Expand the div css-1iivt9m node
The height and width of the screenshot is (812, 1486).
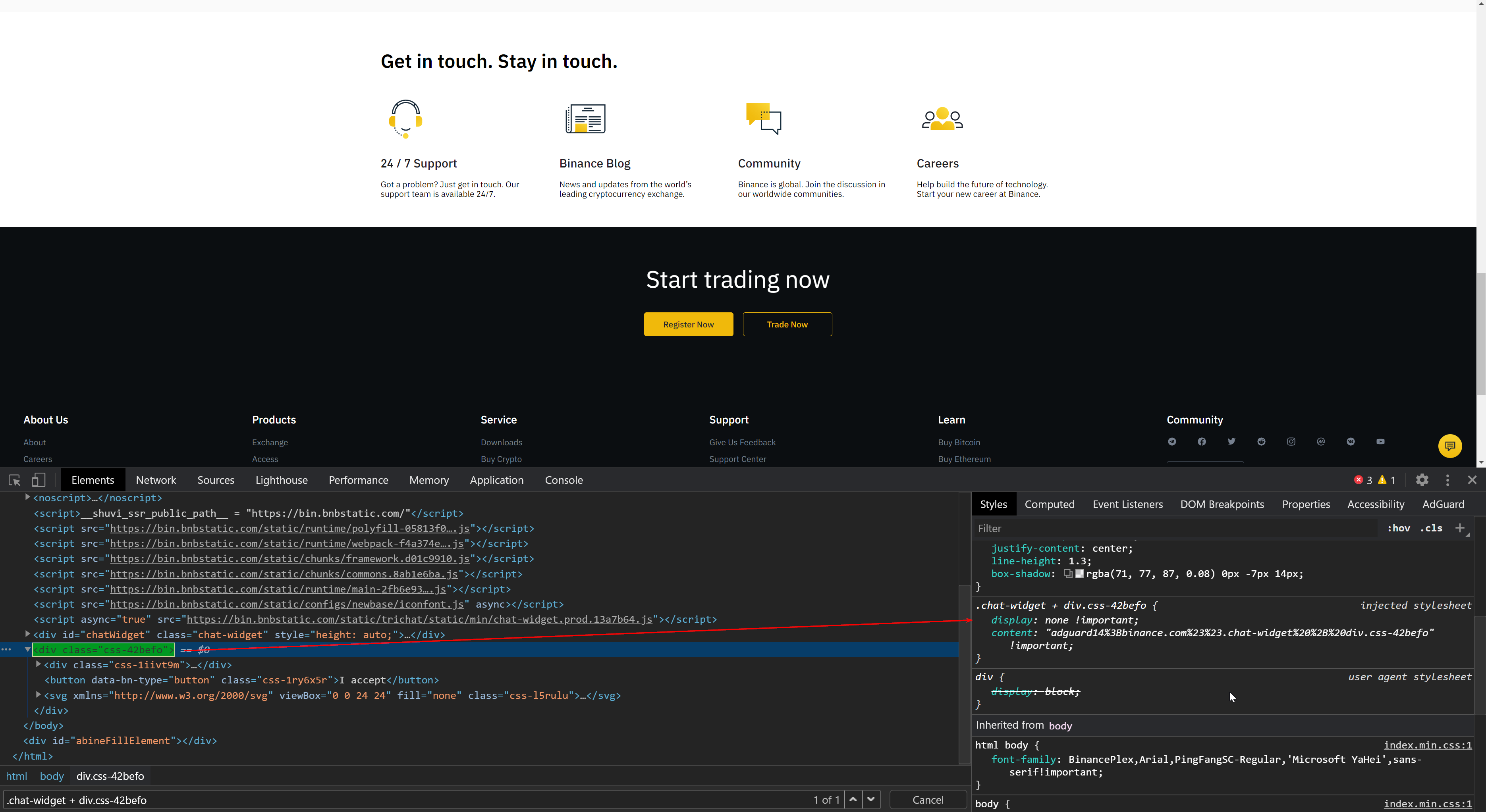pyautogui.click(x=38, y=664)
